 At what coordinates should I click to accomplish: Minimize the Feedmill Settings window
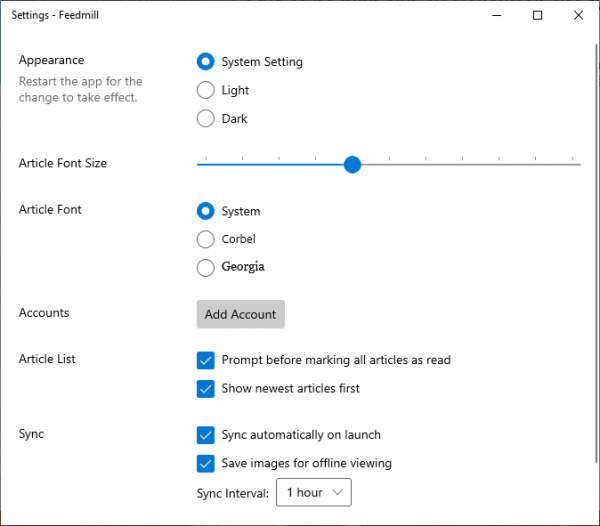497,15
